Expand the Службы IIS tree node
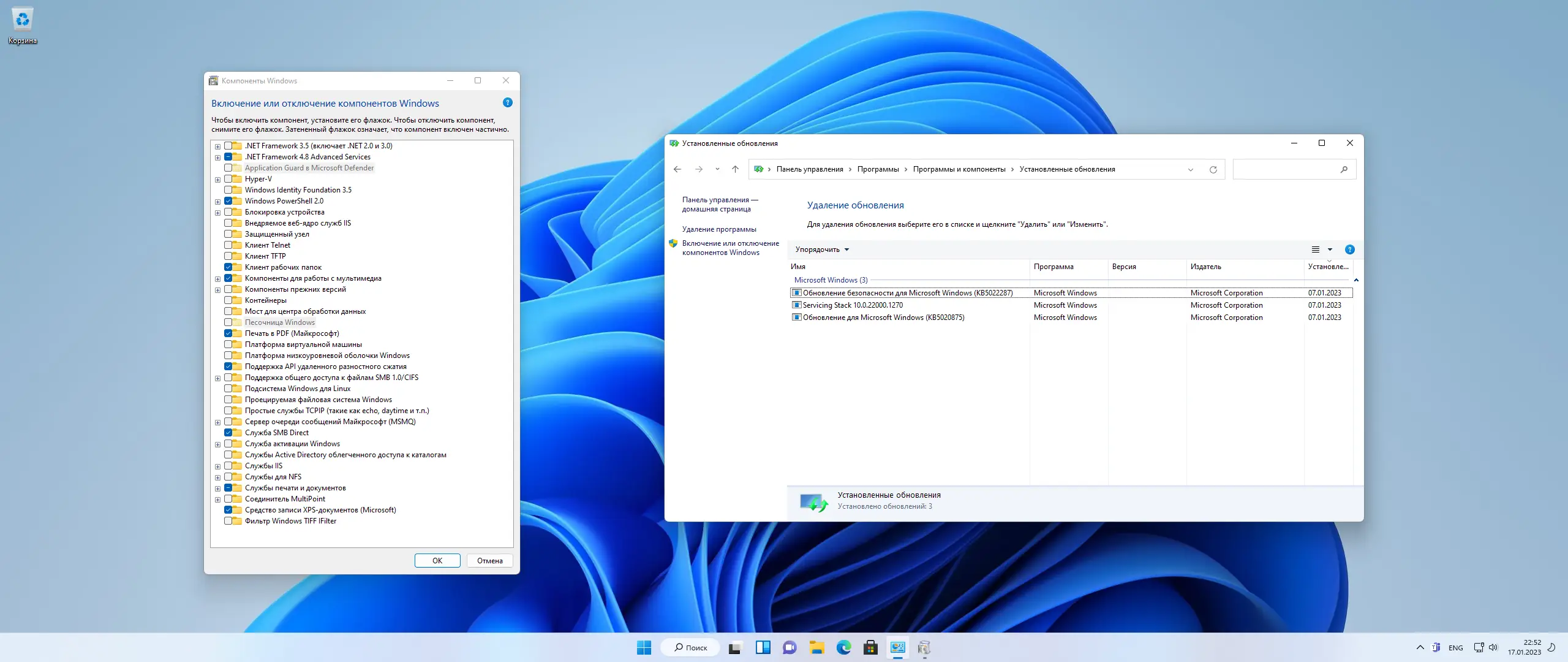The image size is (1568, 662). (217, 466)
